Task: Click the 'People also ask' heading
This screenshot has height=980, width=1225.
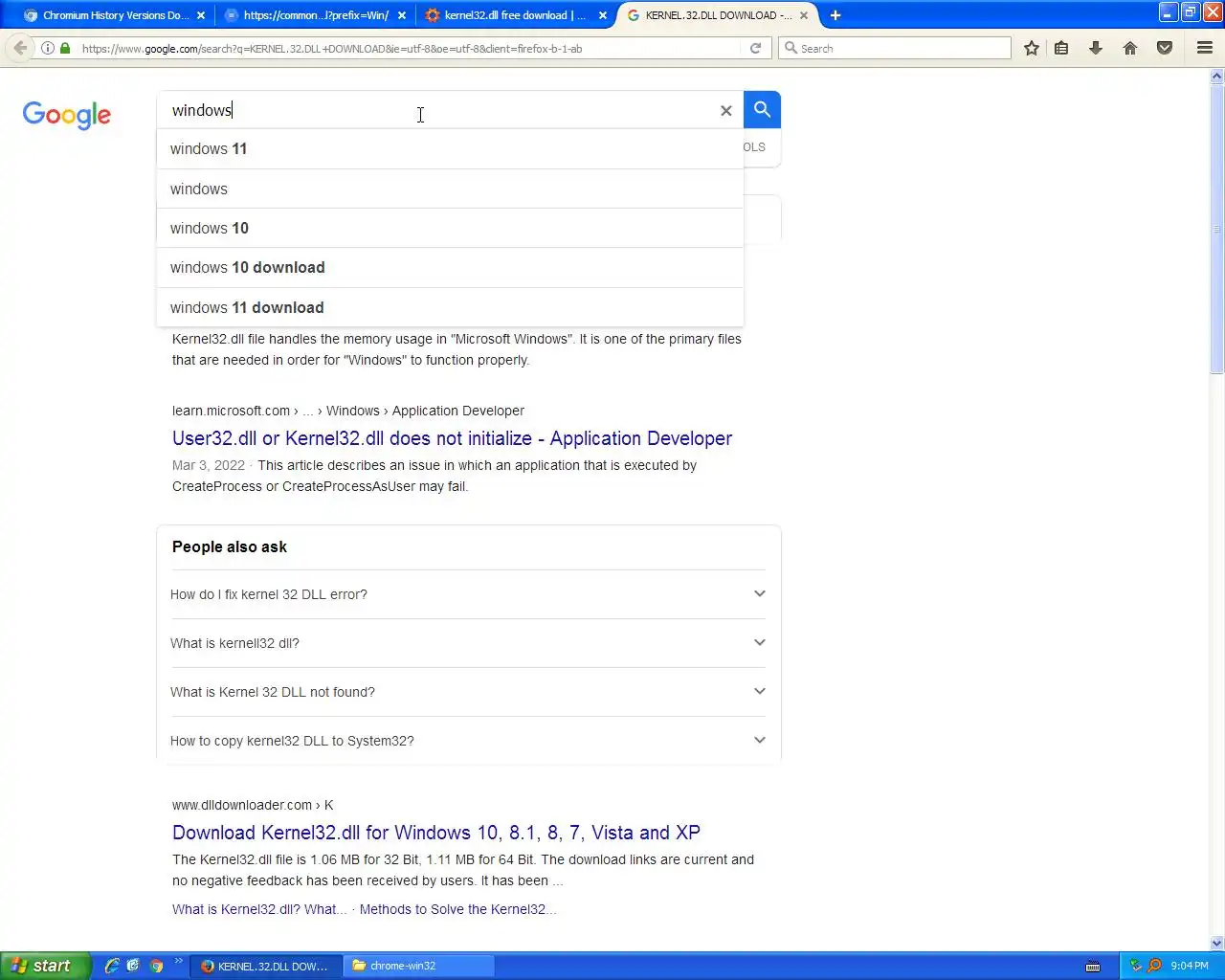Action: pyautogui.click(x=230, y=547)
